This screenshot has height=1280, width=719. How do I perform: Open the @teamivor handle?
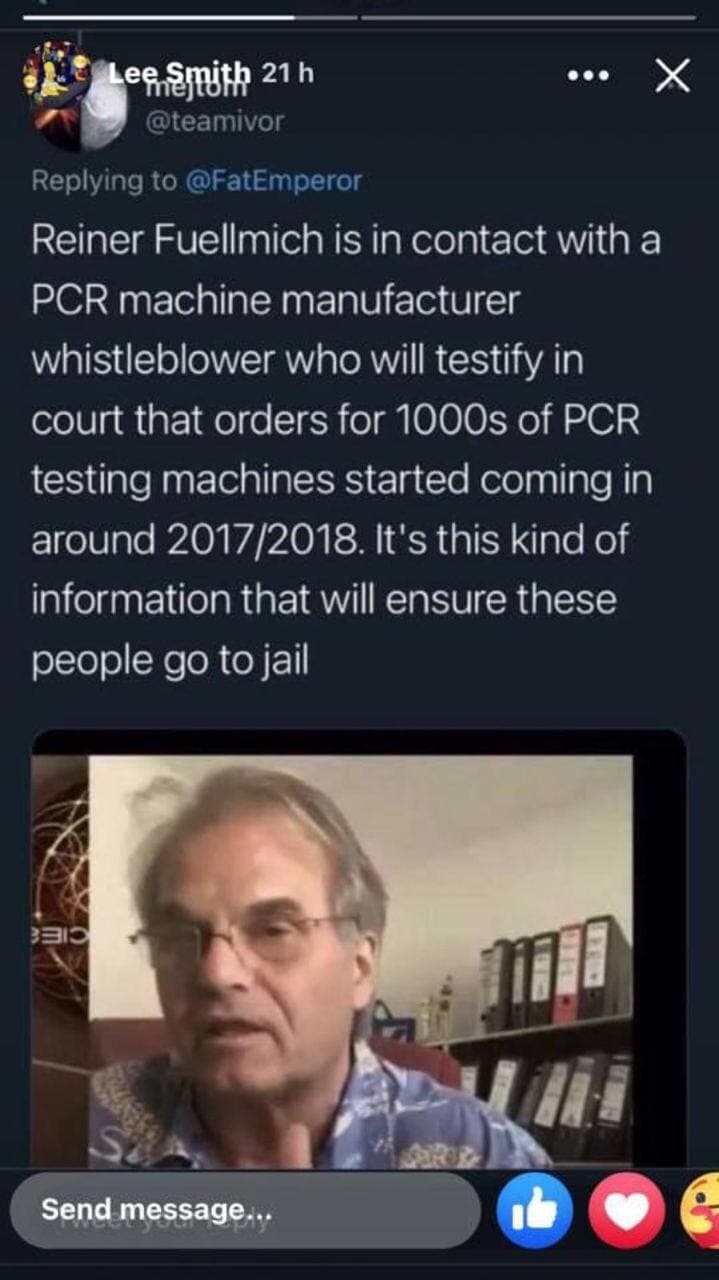tap(215, 121)
